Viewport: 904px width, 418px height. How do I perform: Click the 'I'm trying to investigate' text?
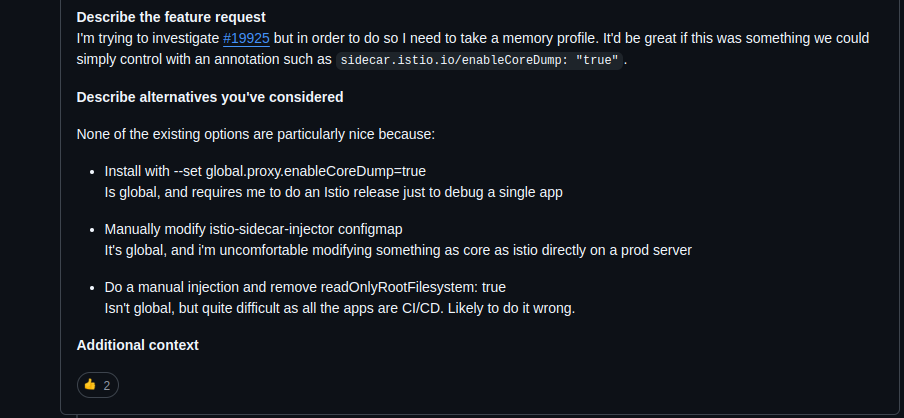pyautogui.click(x=148, y=39)
